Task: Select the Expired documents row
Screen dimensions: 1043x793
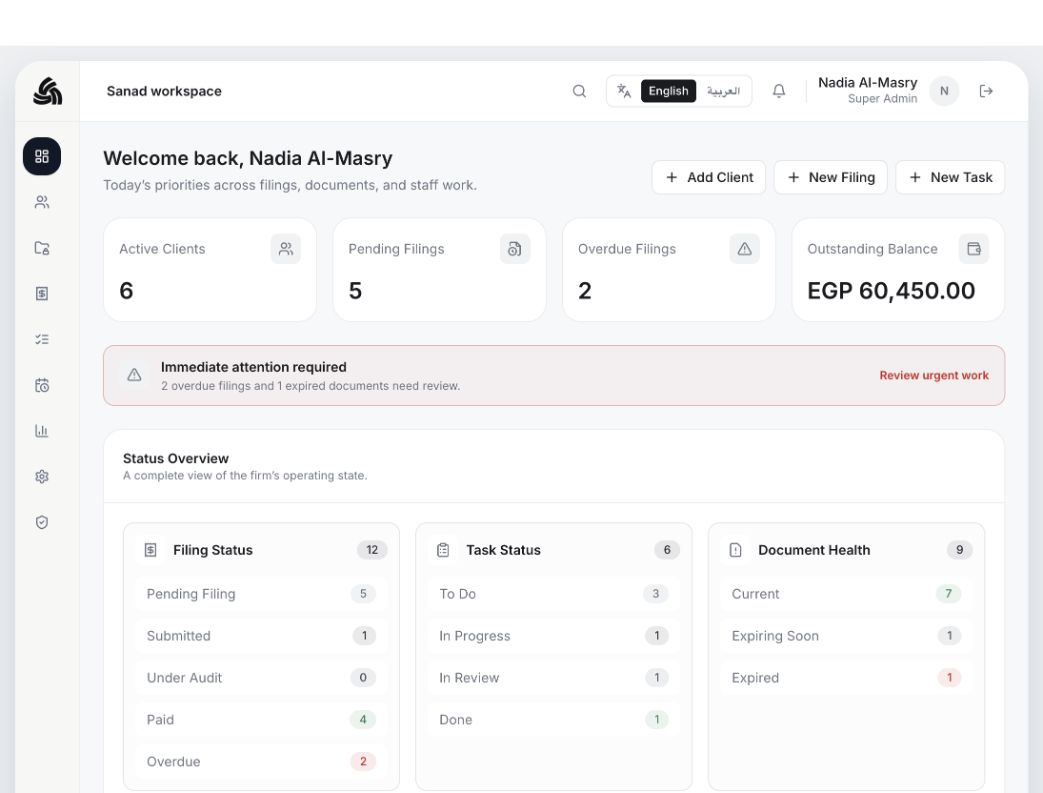Action: (x=847, y=678)
